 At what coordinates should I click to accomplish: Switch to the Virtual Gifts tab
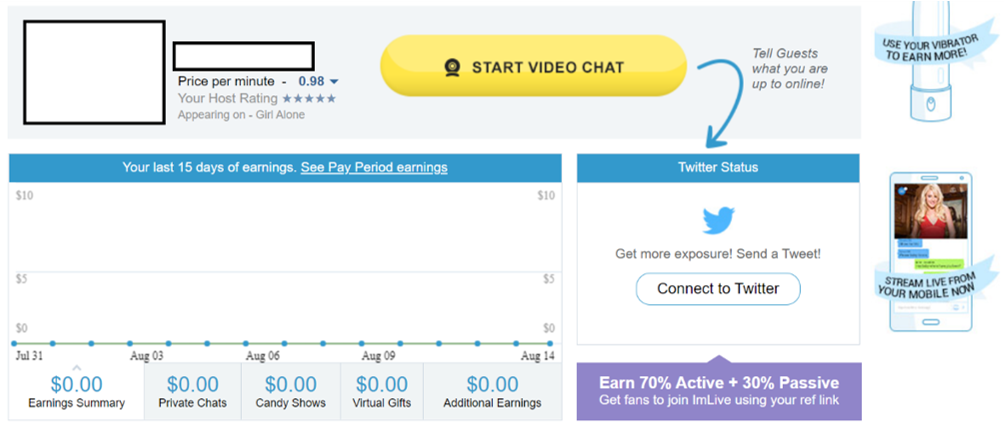click(x=382, y=392)
